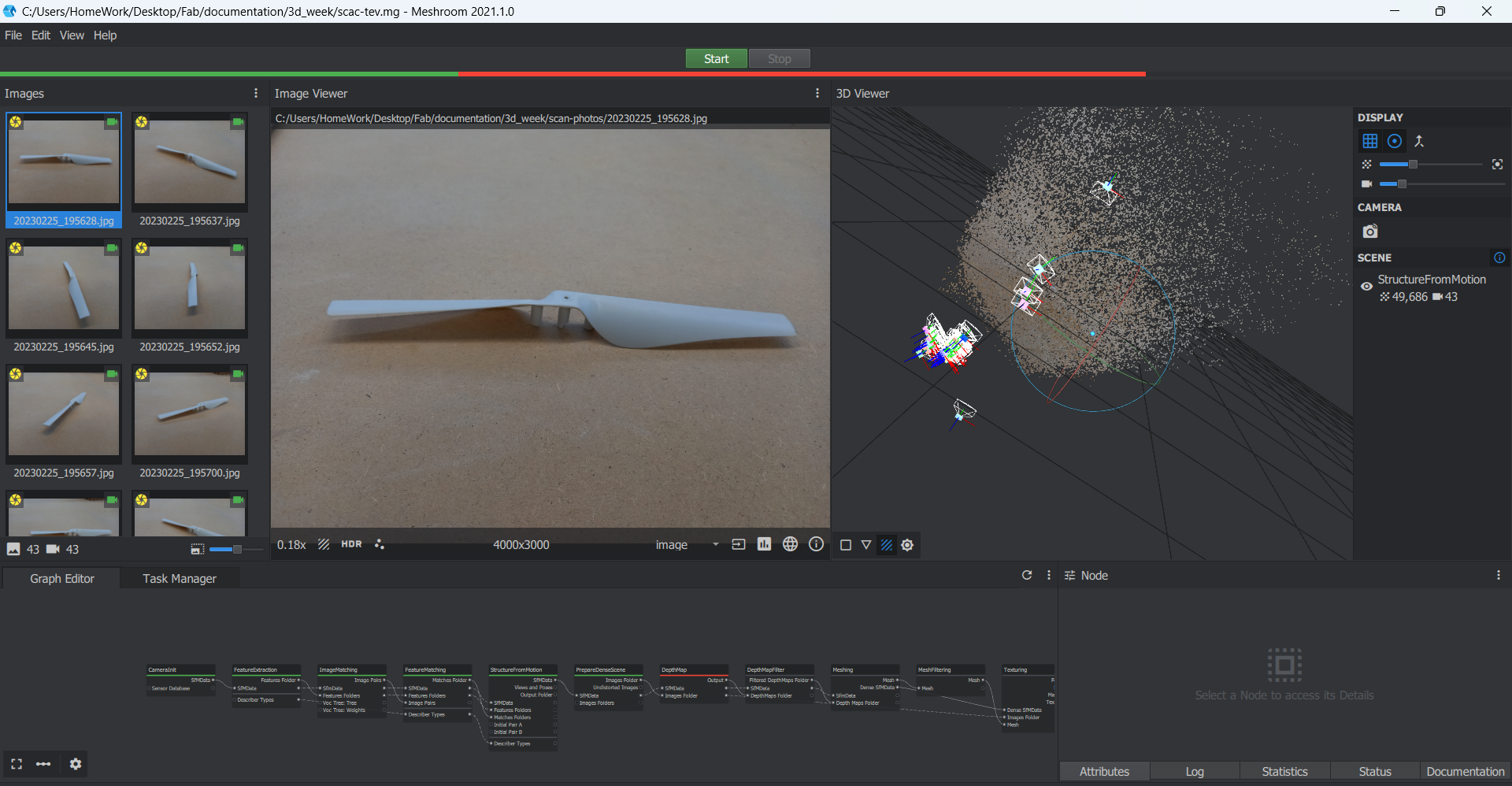Image resolution: width=1512 pixels, height=786 pixels.
Task: Click the output/input source icon beside image dropdown
Action: pyautogui.click(x=739, y=544)
